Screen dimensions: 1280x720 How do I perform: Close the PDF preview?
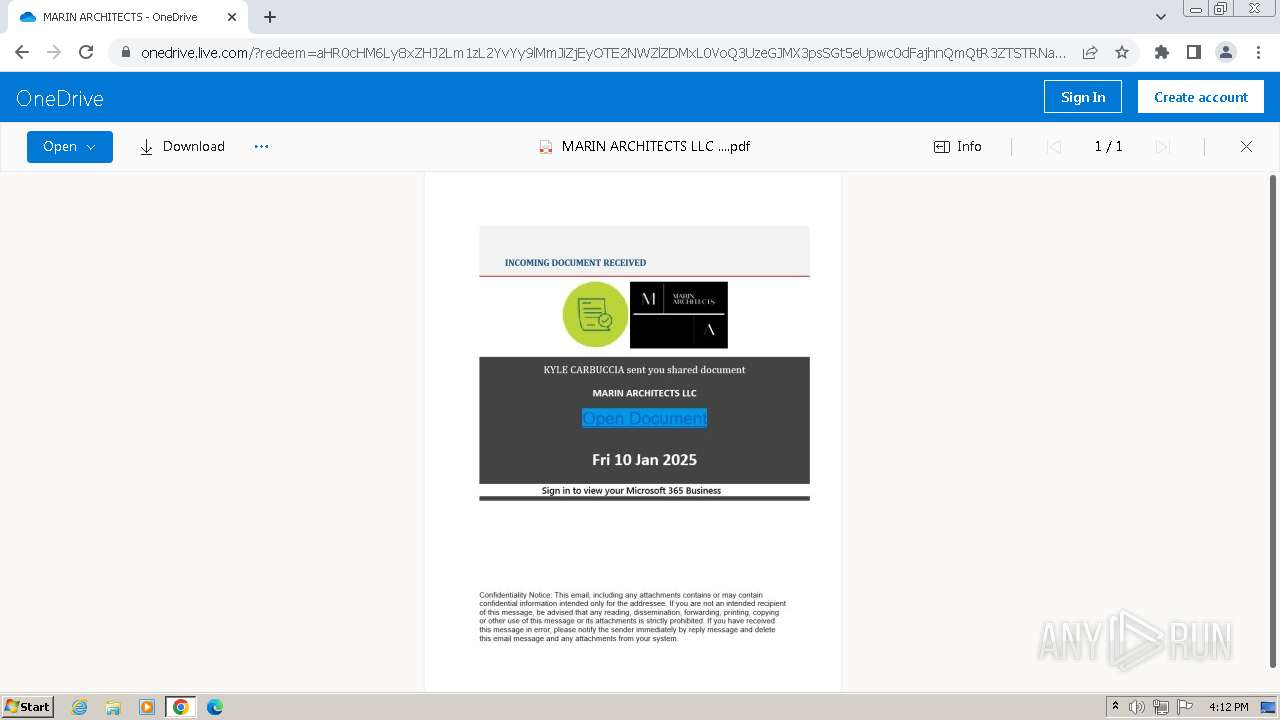click(1246, 146)
